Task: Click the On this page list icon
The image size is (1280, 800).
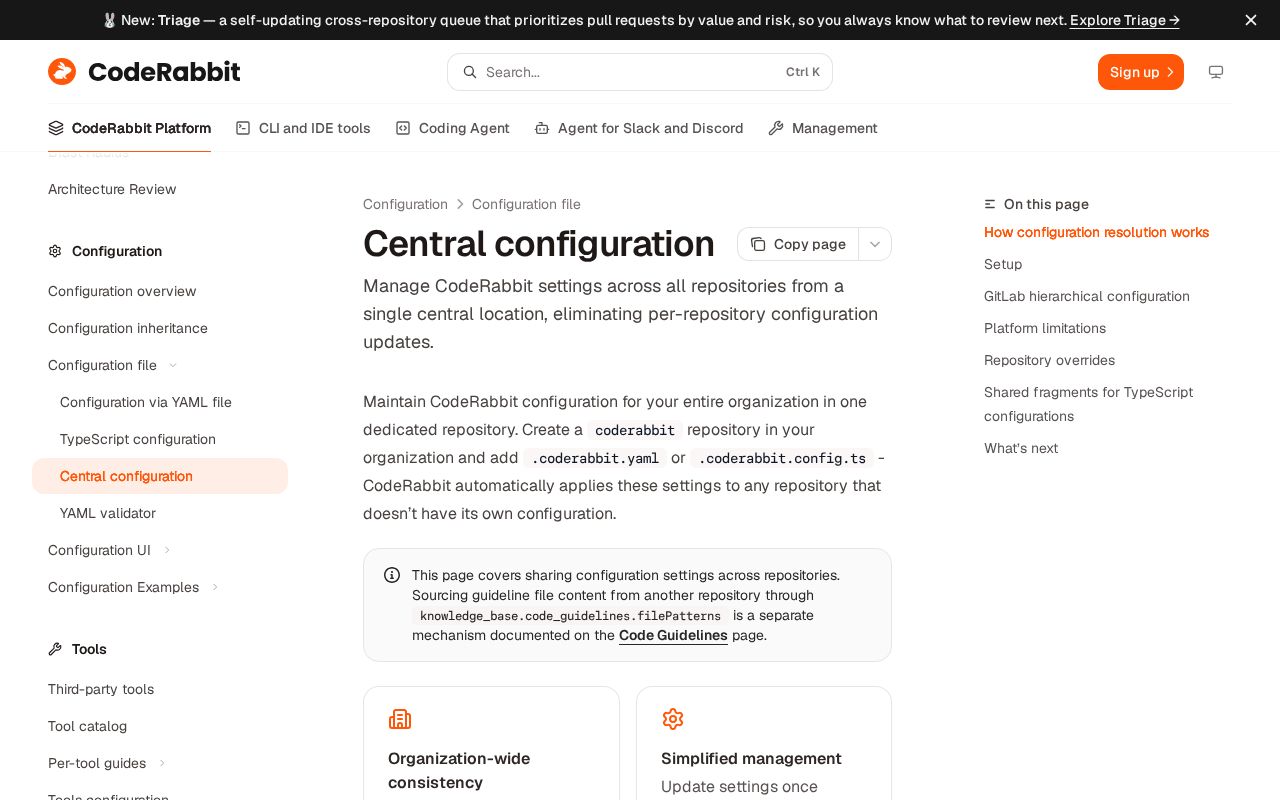Action: [x=990, y=204]
